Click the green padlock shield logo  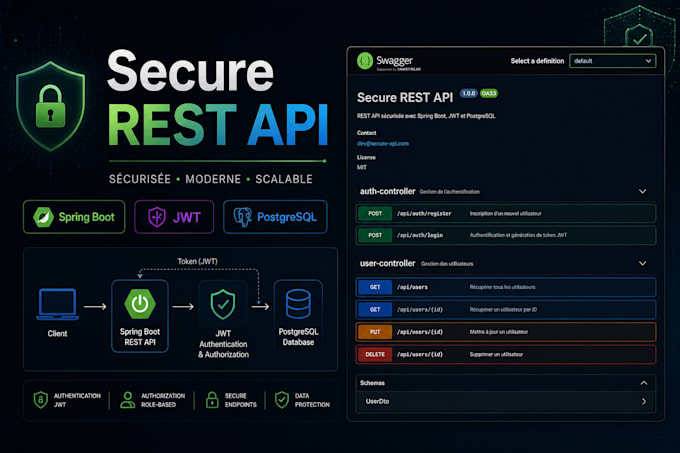point(50,106)
